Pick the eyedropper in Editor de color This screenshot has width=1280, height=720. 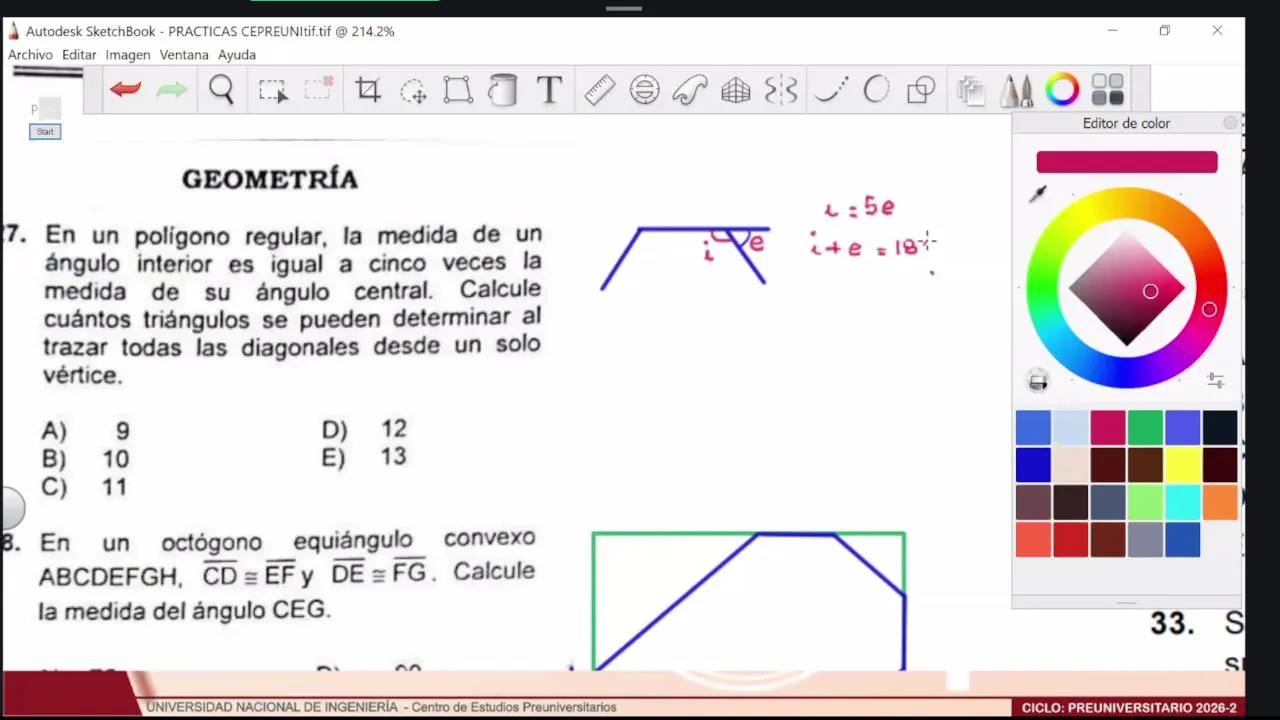[x=1038, y=194]
